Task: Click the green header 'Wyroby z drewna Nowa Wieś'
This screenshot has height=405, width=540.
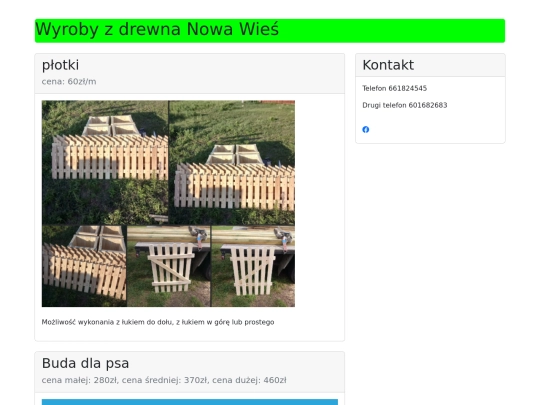Action: pyautogui.click(x=270, y=31)
